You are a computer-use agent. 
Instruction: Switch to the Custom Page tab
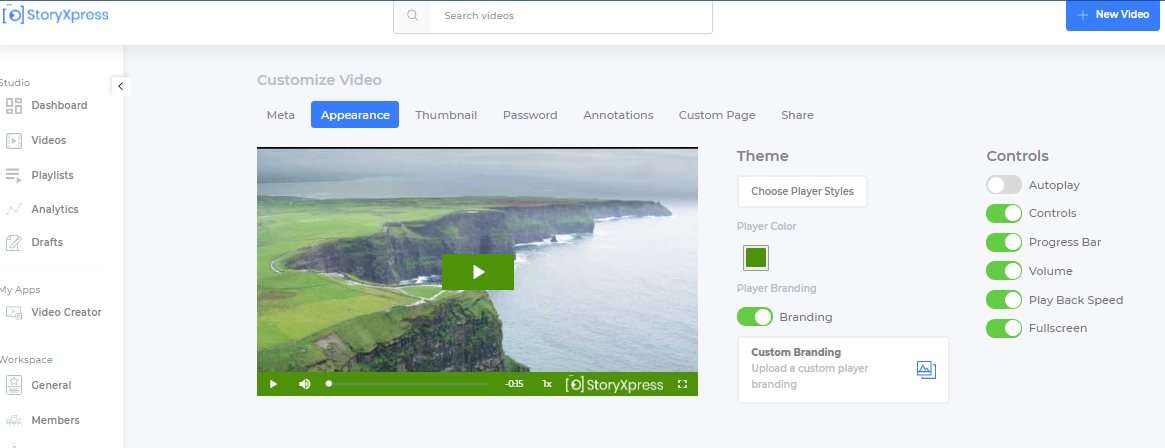coord(717,115)
